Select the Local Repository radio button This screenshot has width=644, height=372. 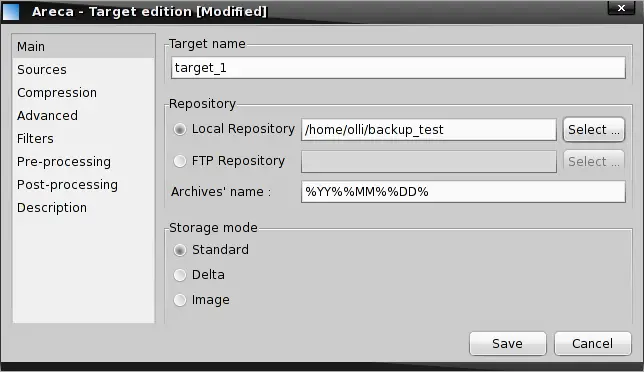(179, 129)
